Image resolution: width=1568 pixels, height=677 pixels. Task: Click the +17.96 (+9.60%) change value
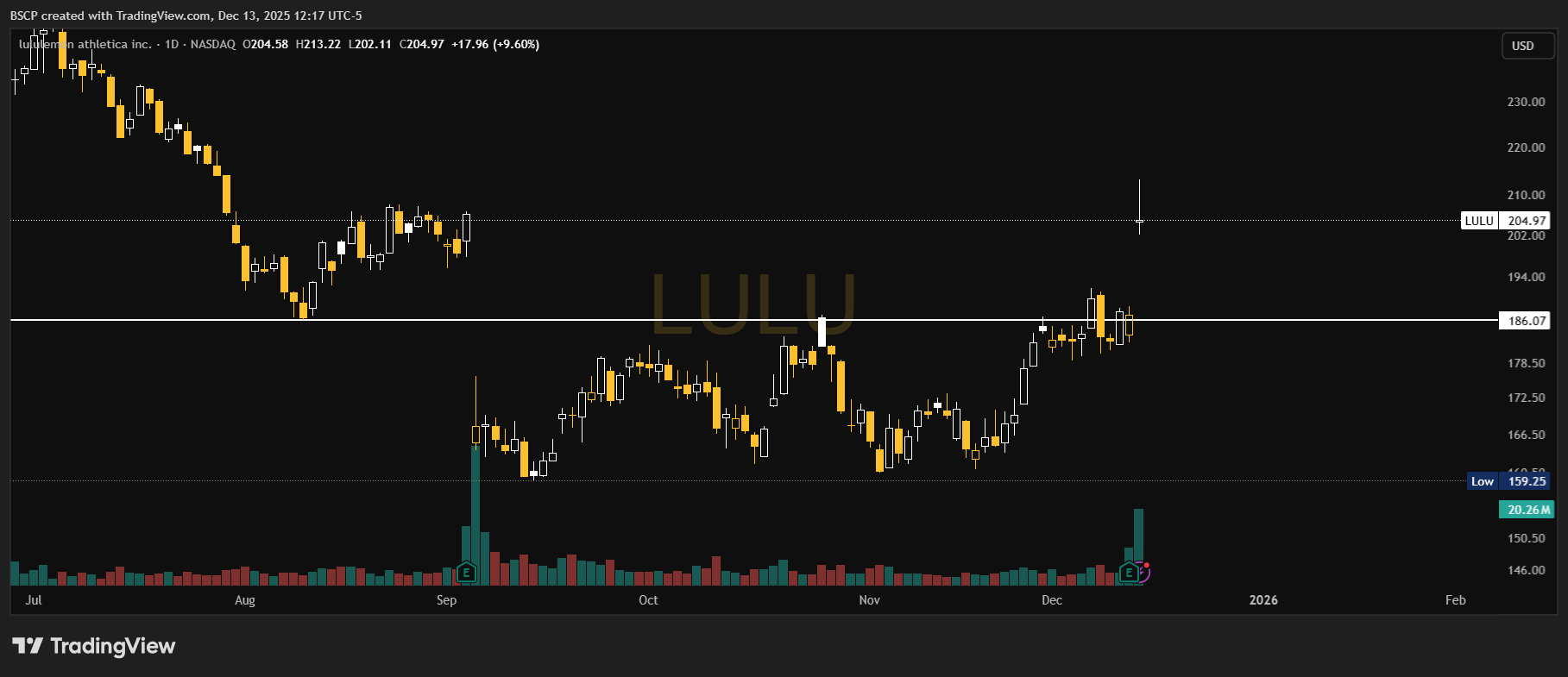tap(495, 44)
